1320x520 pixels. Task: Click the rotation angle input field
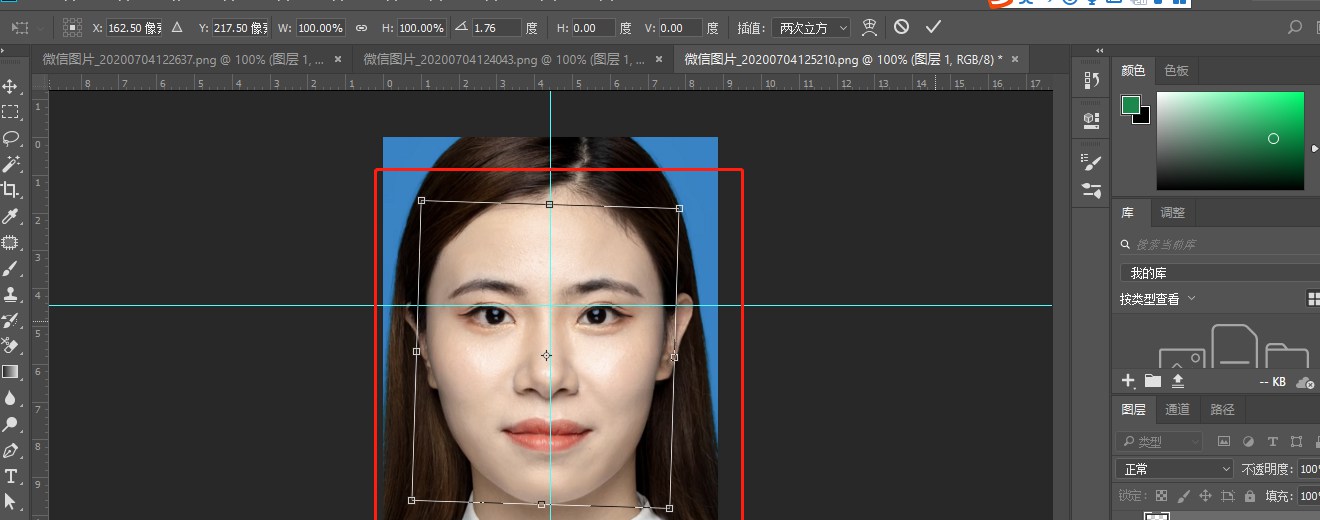(498, 28)
